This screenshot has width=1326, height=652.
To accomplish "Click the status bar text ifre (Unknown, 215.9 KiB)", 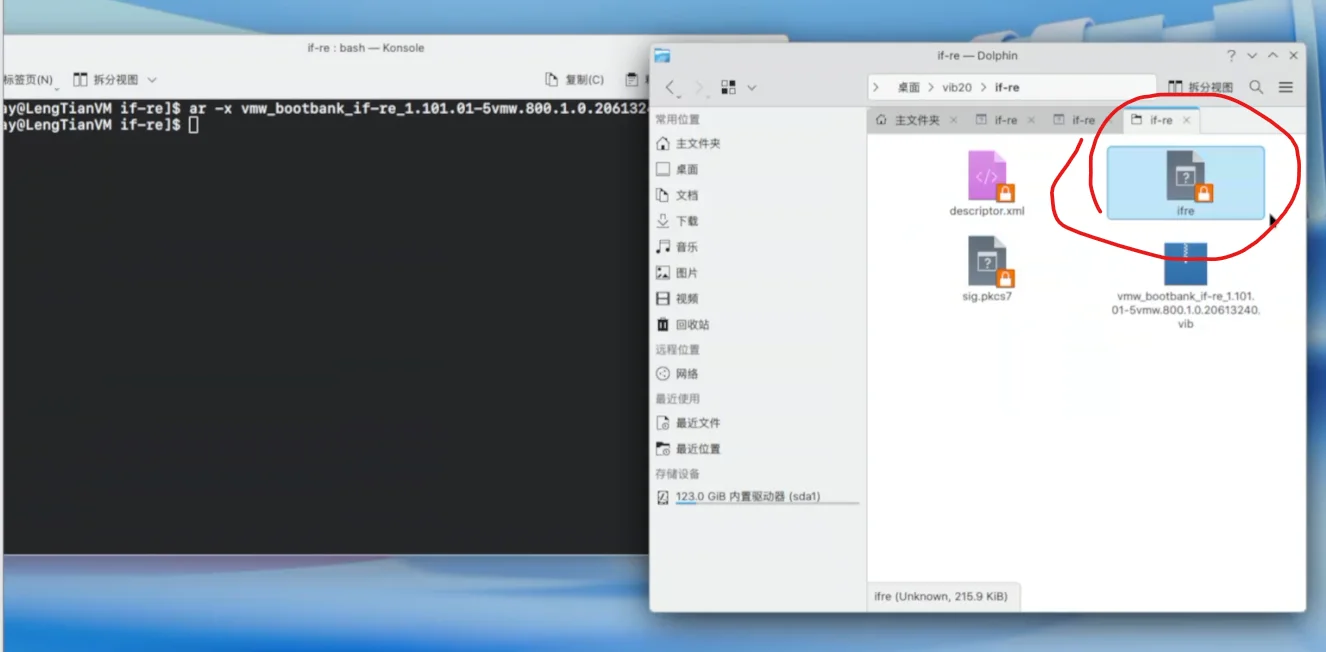I will coord(941,597).
